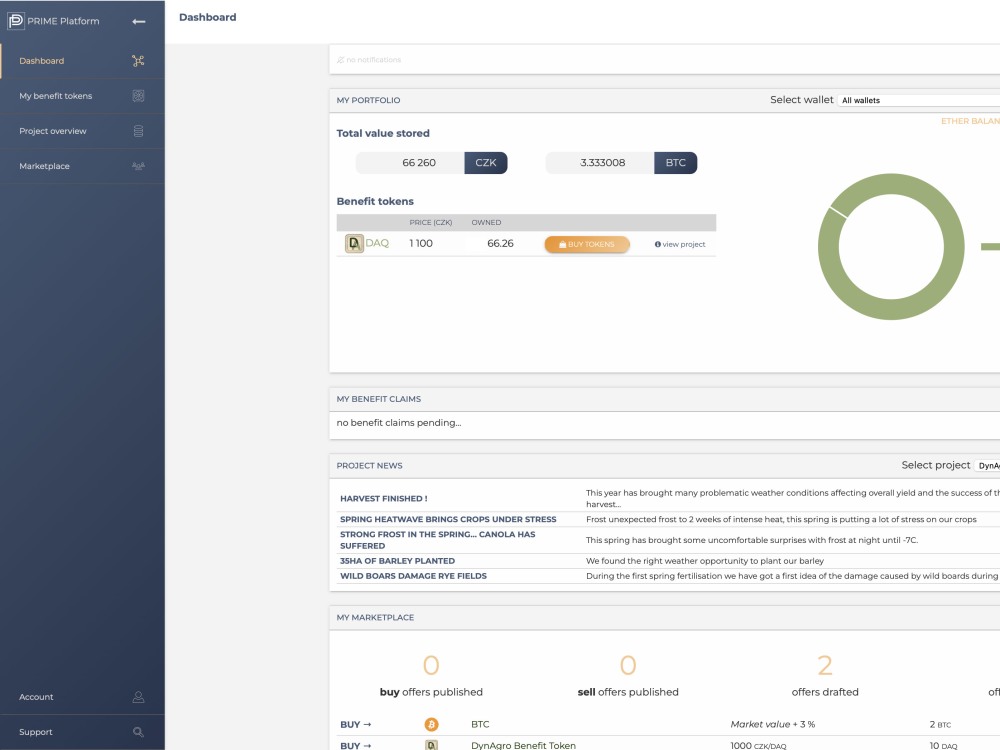
Task: Click the 2 offers drafted count
Action: [825, 665]
